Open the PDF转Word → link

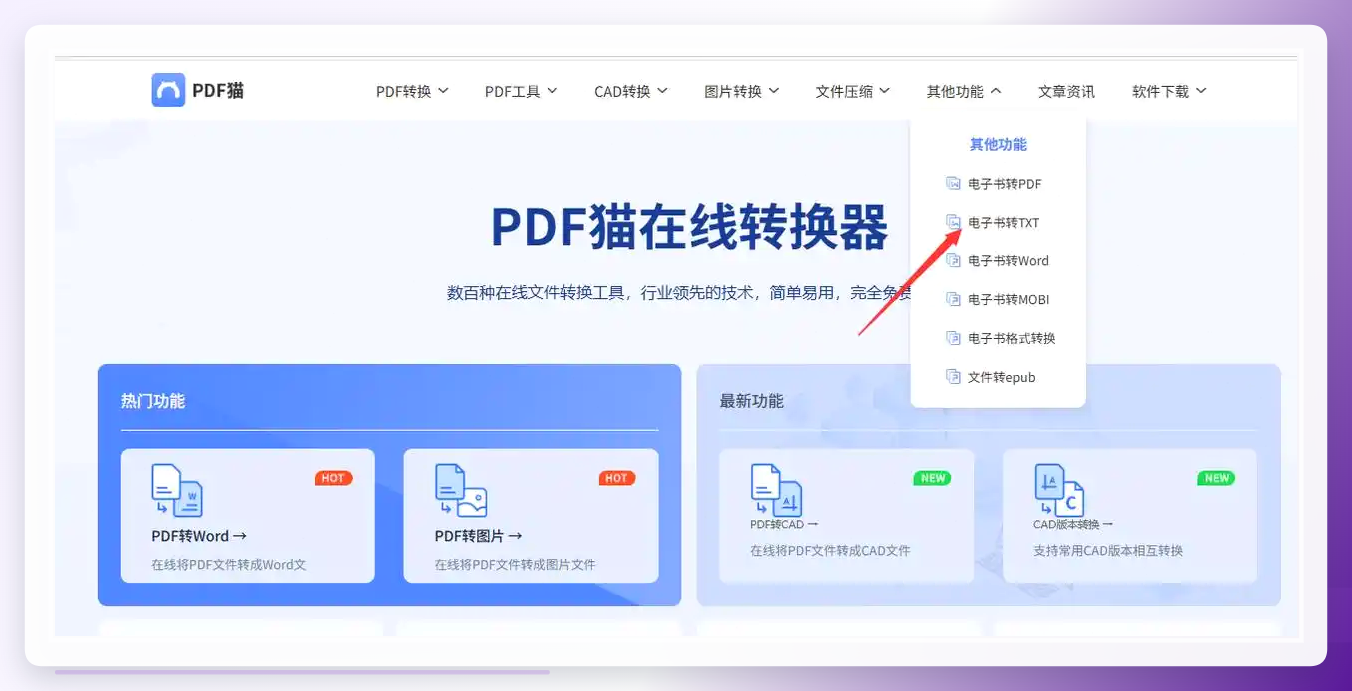[x=199, y=536]
